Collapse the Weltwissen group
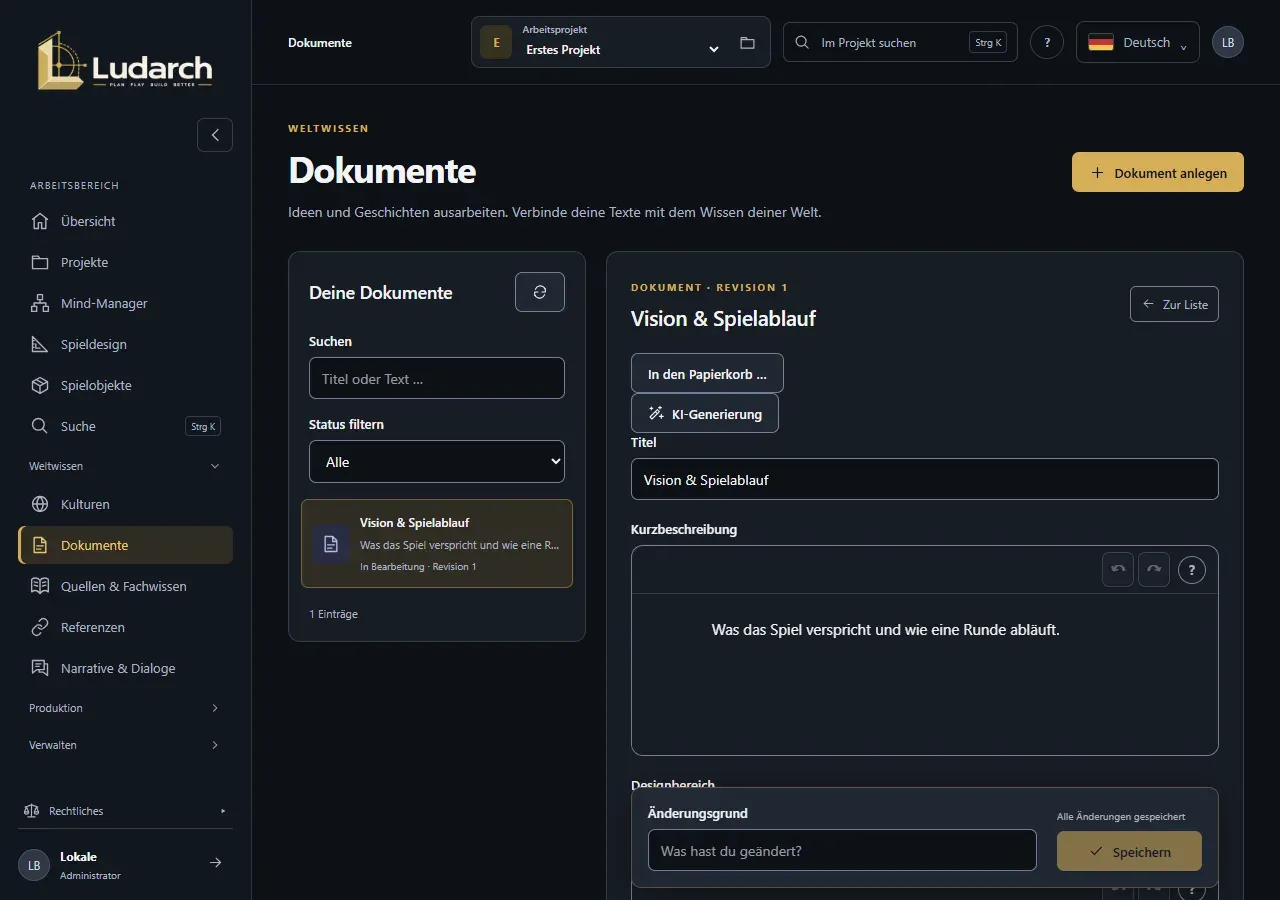 click(125, 466)
